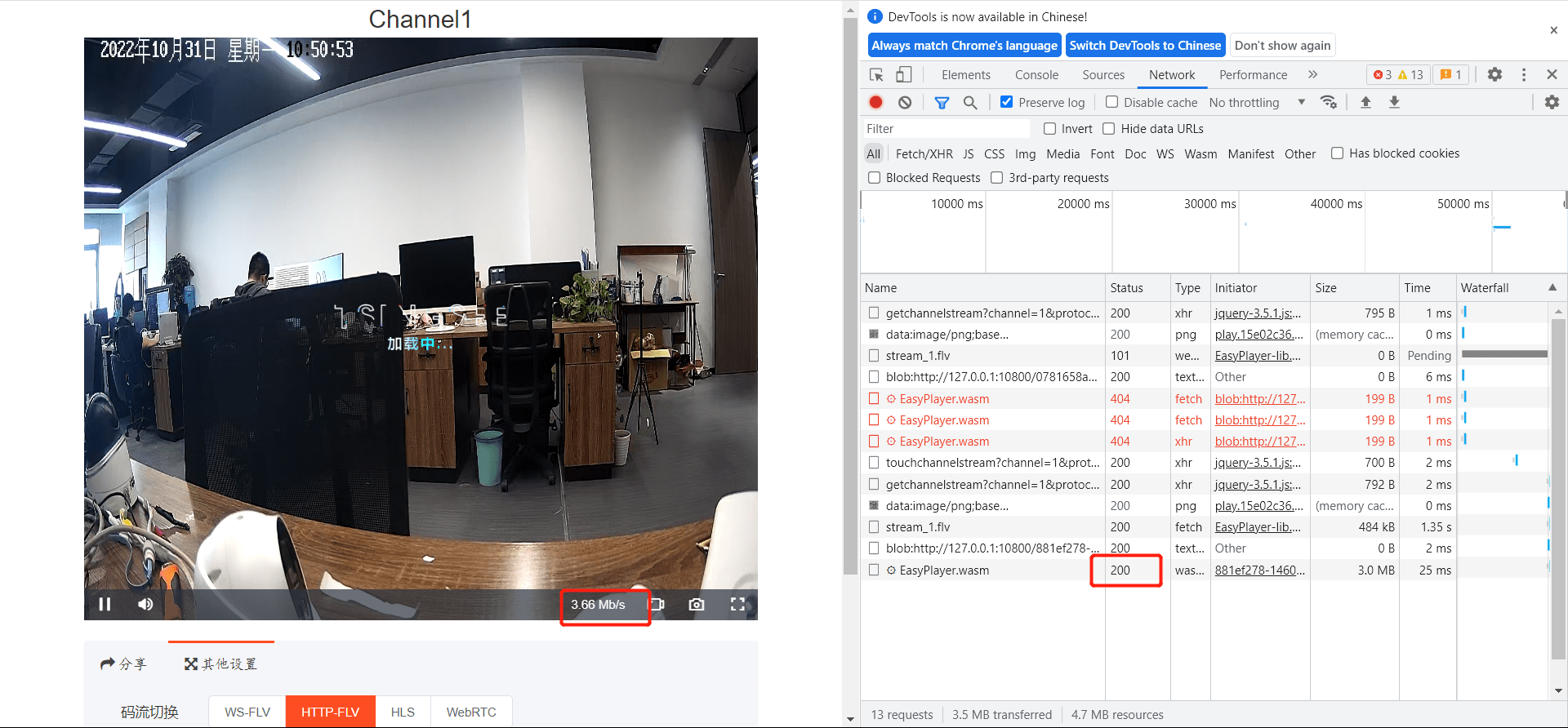1568x728 pixels.
Task: Sort requests by Time column
Action: click(1428, 288)
